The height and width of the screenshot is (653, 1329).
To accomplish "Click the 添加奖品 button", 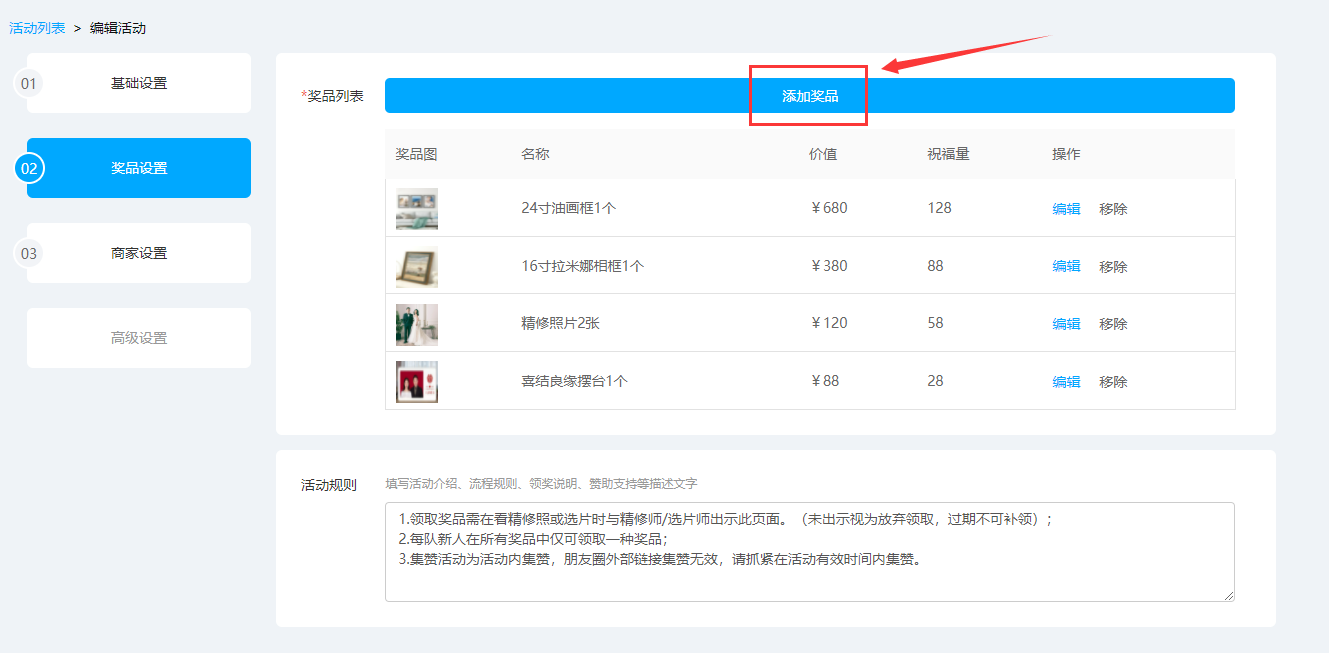I will 809,96.
